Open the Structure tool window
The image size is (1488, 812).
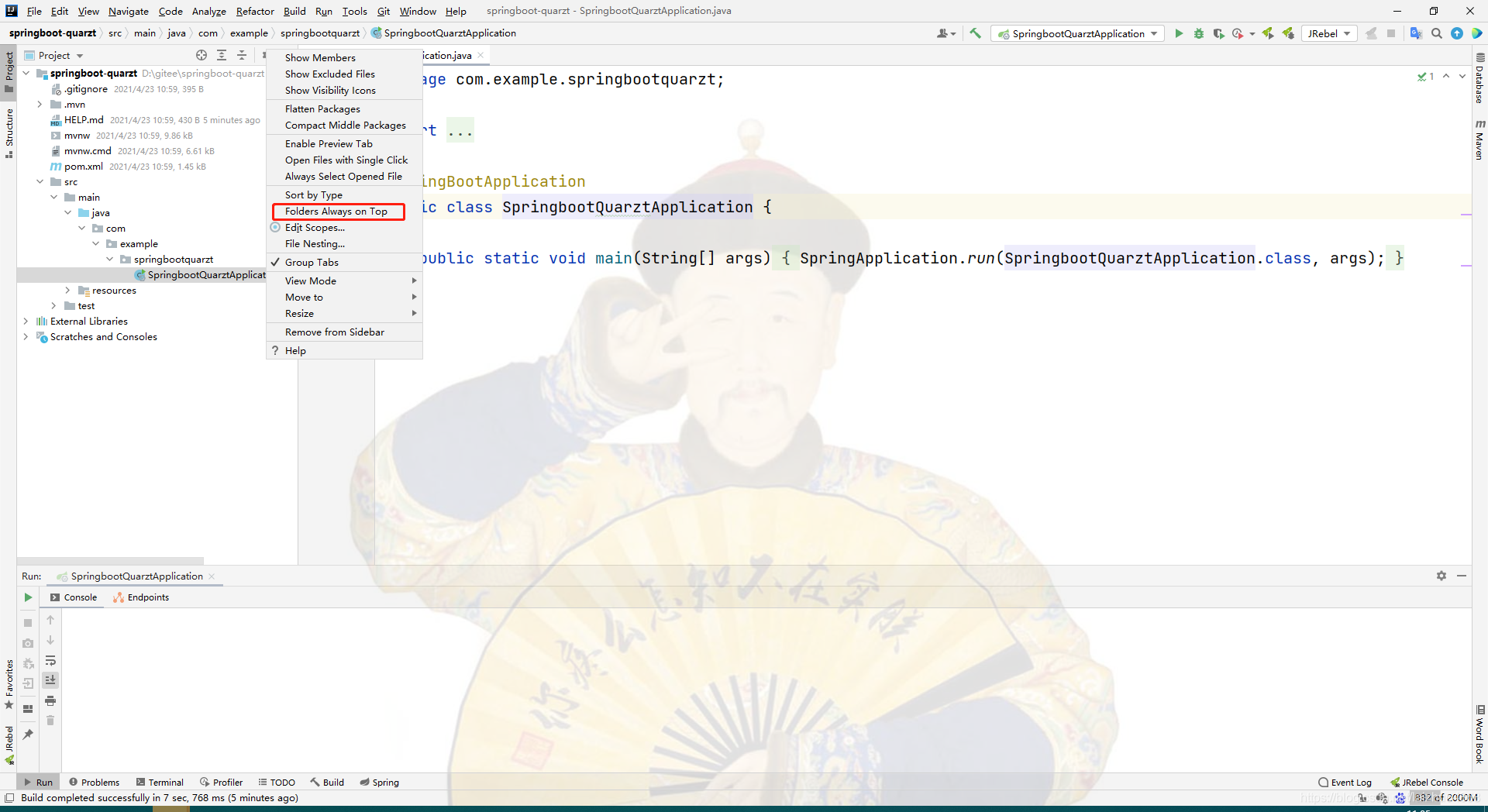click(9, 133)
